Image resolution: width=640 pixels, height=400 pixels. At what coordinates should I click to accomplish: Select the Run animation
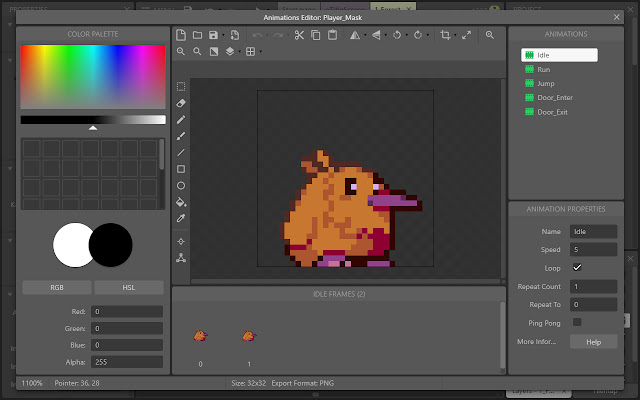pyautogui.click(x=543, y=69)
